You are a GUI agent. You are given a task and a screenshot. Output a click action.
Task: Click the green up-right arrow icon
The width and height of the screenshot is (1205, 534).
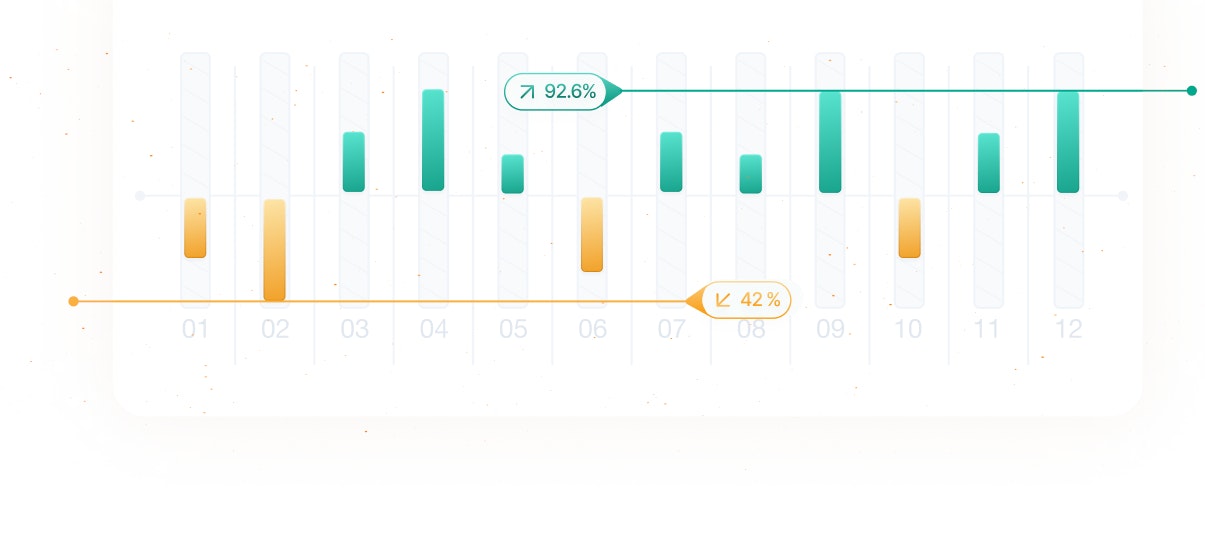coord(527,93)
